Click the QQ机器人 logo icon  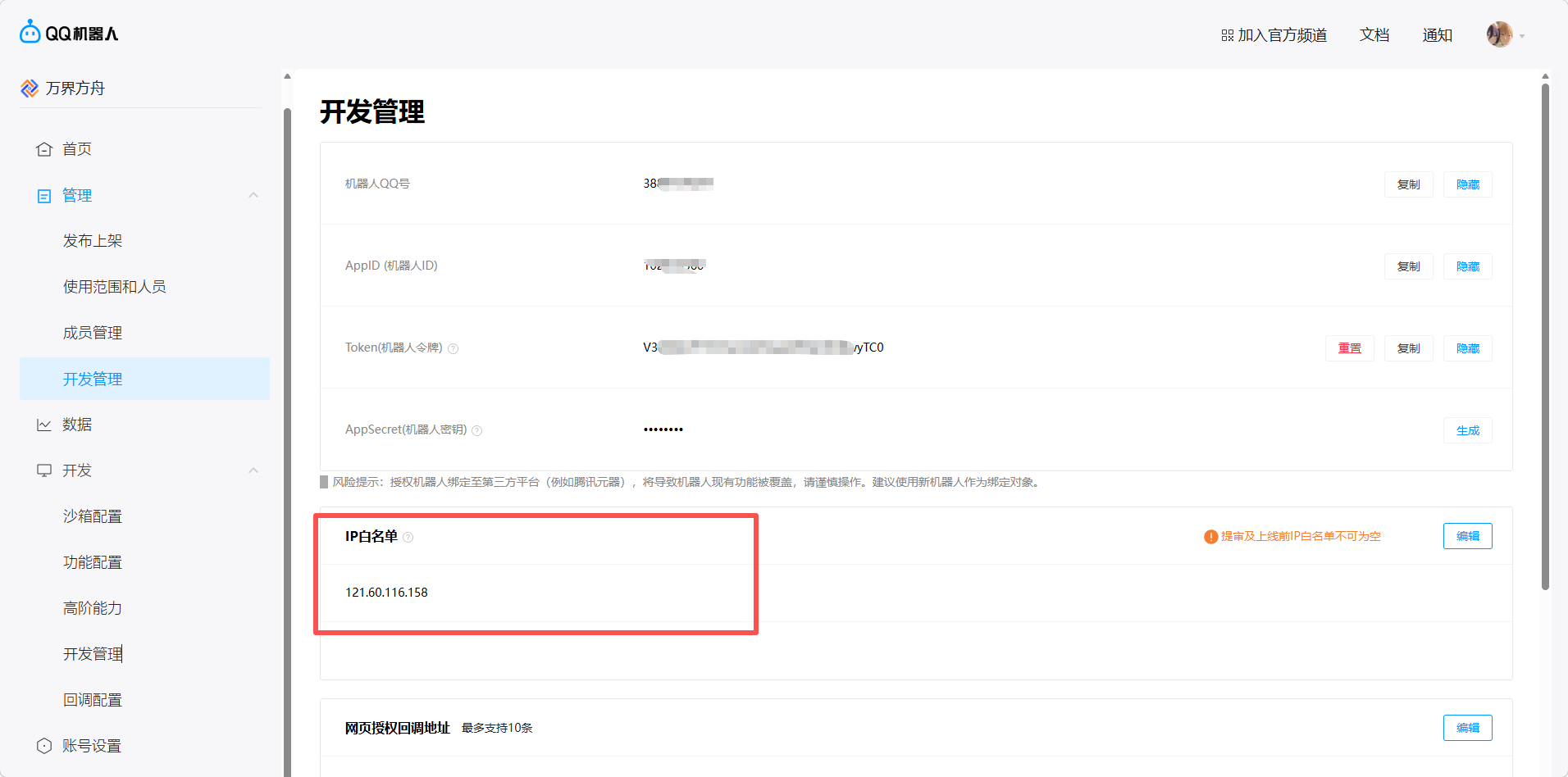30,32
